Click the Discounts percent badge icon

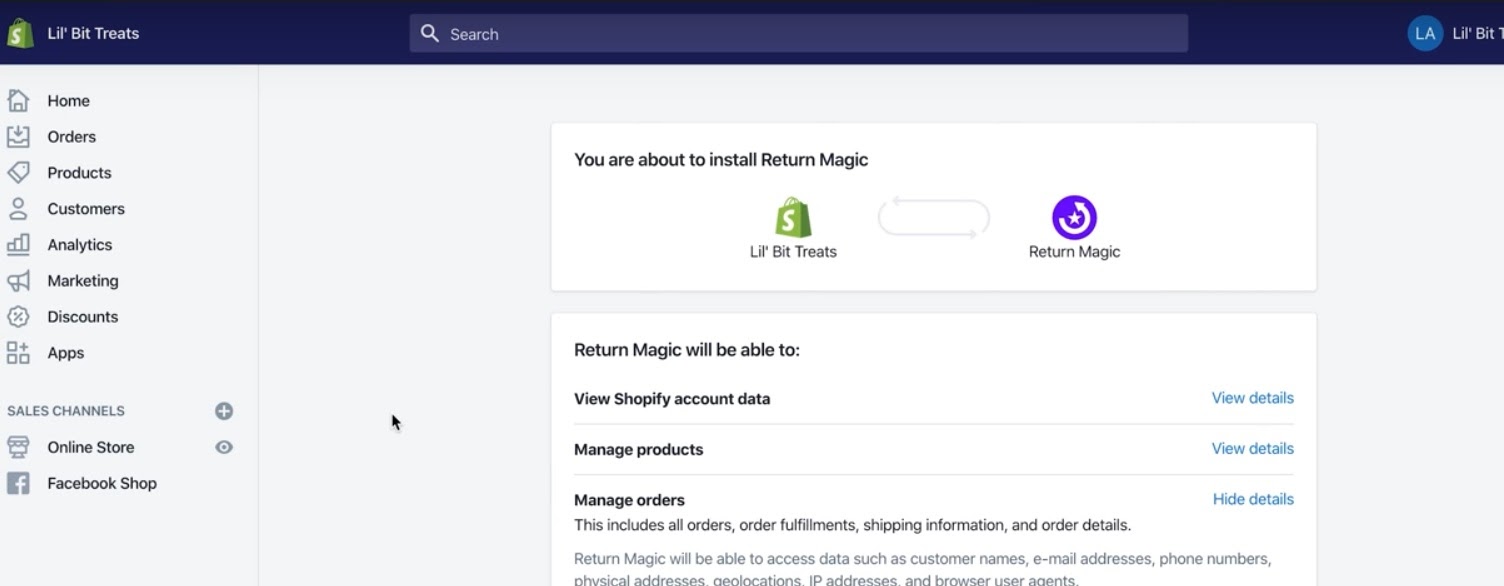coord(18,316)
